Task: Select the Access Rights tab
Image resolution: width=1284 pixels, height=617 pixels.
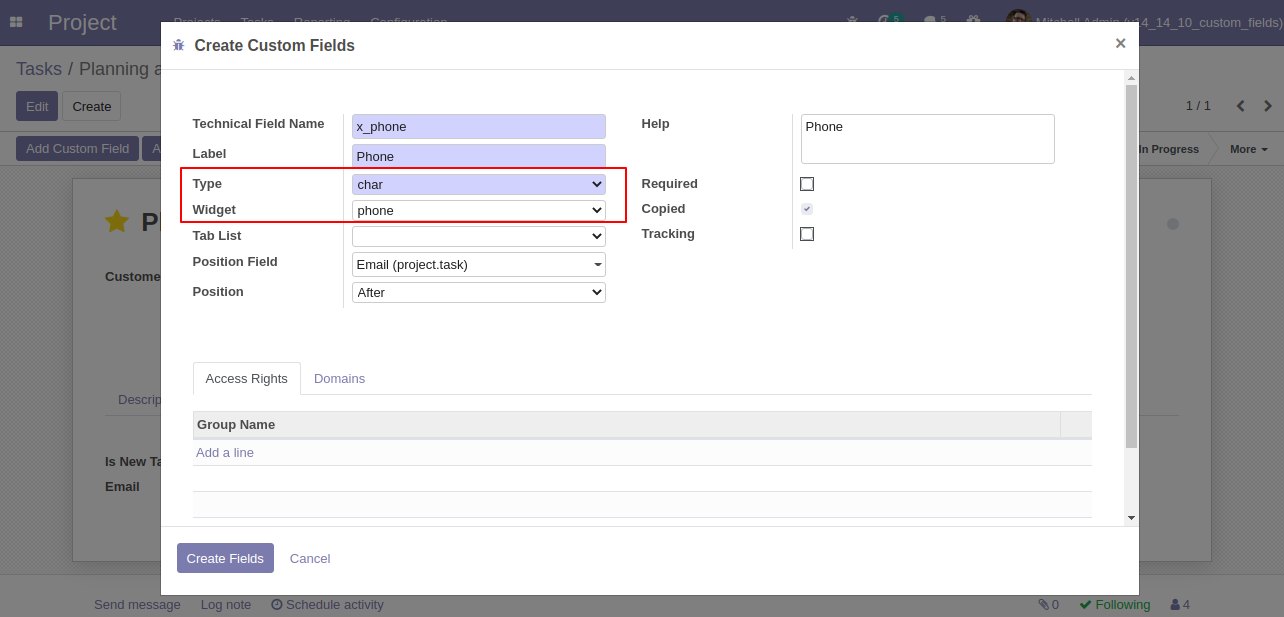Action: coord(246,379)
